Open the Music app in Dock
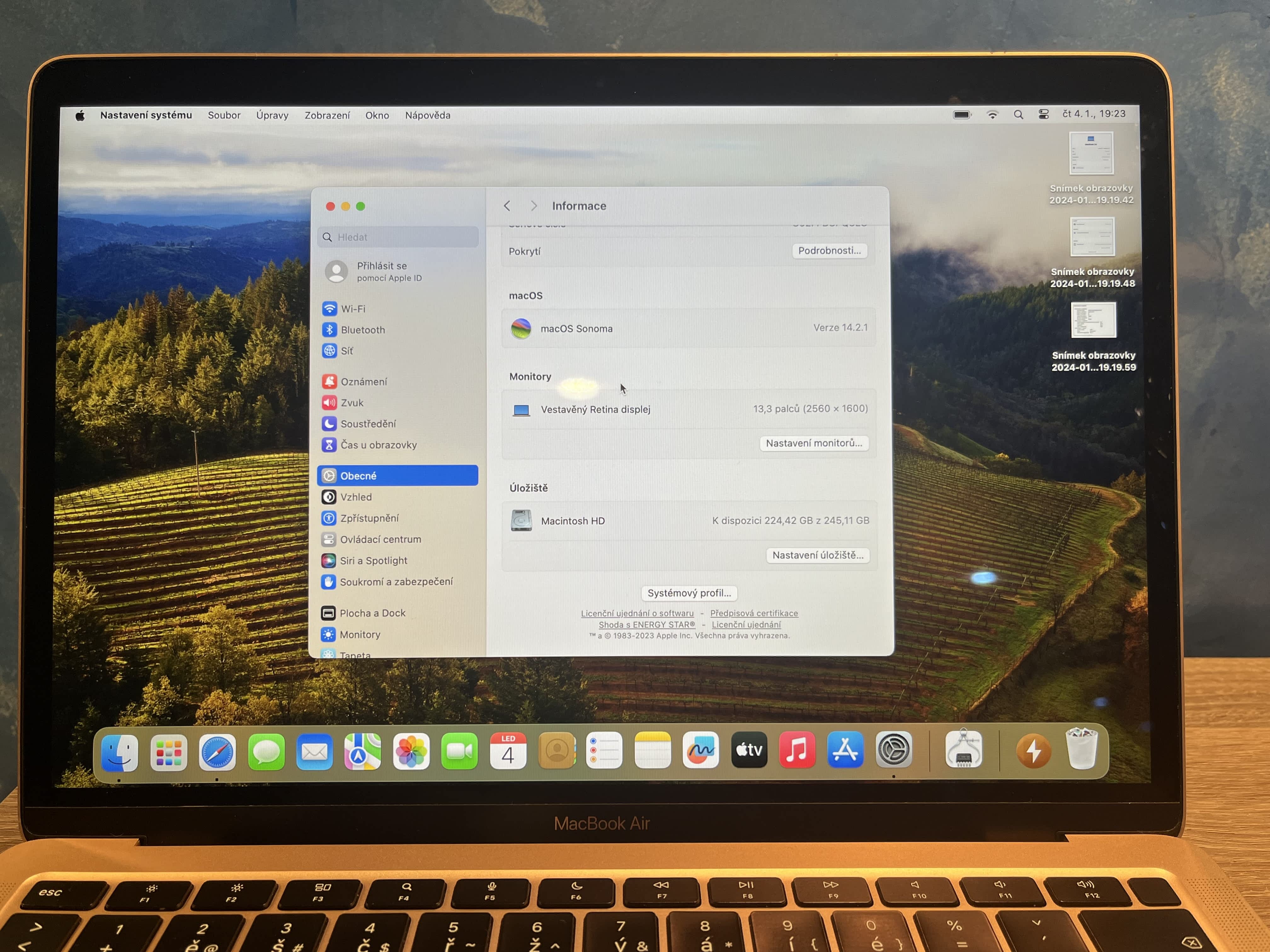Image resolution: width=1270 pixels, height=952 pixels. click(x=797, y=750)
